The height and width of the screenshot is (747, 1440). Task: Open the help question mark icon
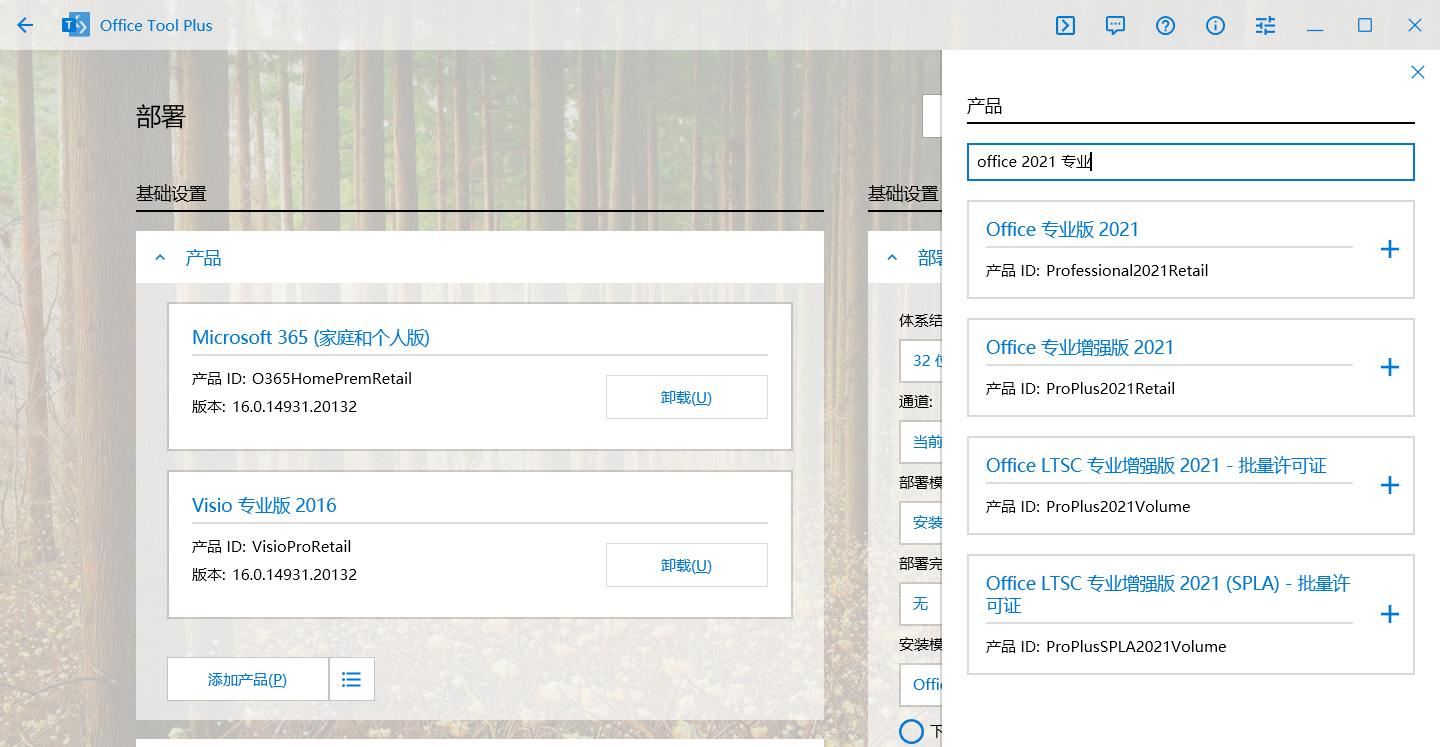coord(1165,26)
